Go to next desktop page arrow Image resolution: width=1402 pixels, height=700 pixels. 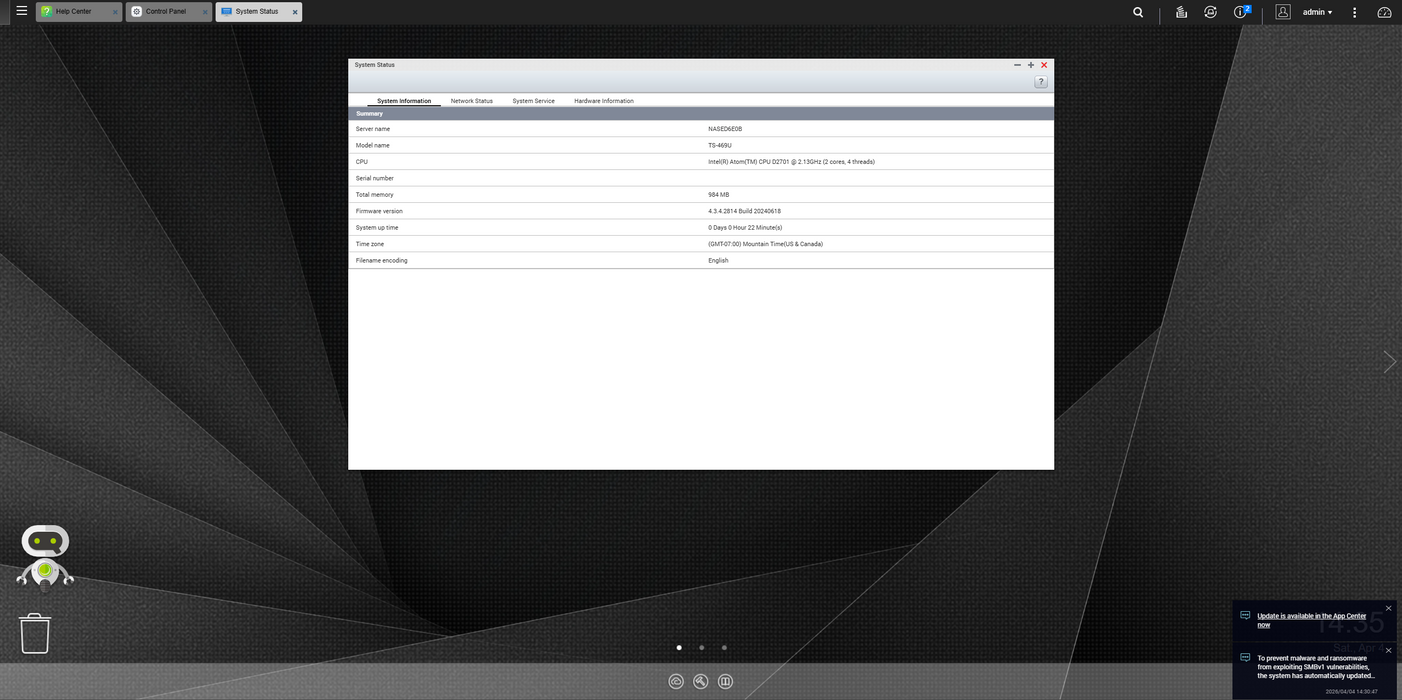pyautogui.click(x=1389, y=362)
